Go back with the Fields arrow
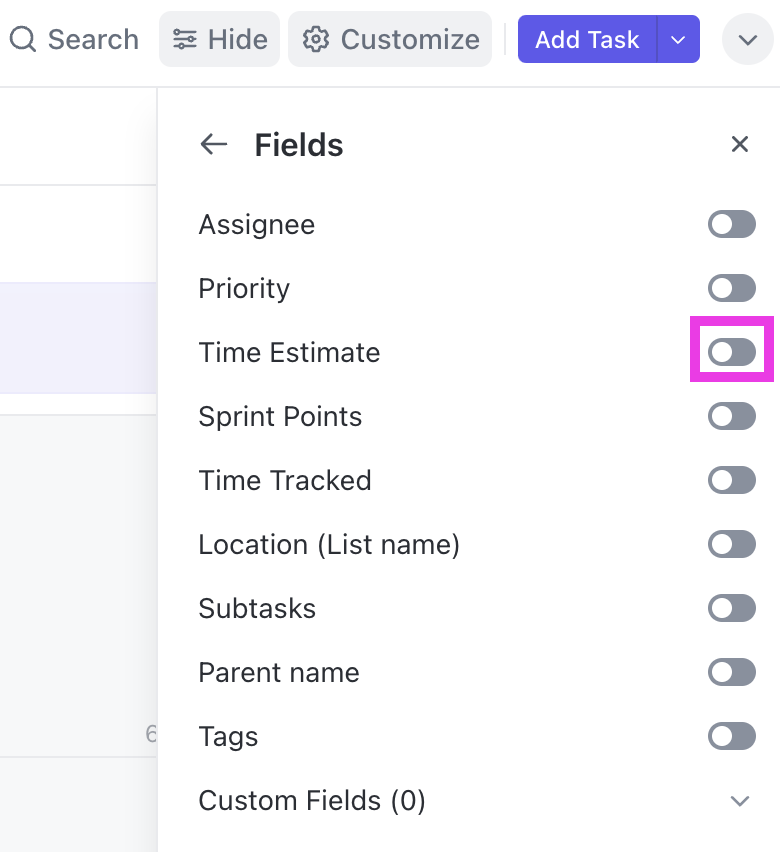 coord(214,145)
